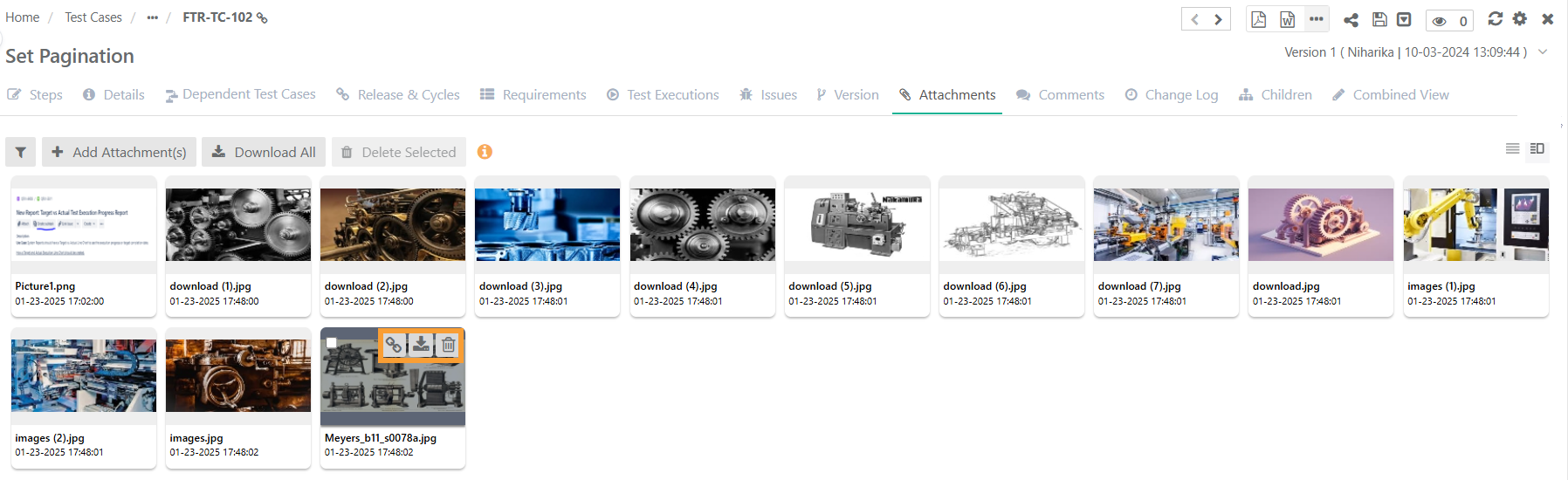Open the Comments tab
Screen dimensions: 1568x480
click(1061, 94)
